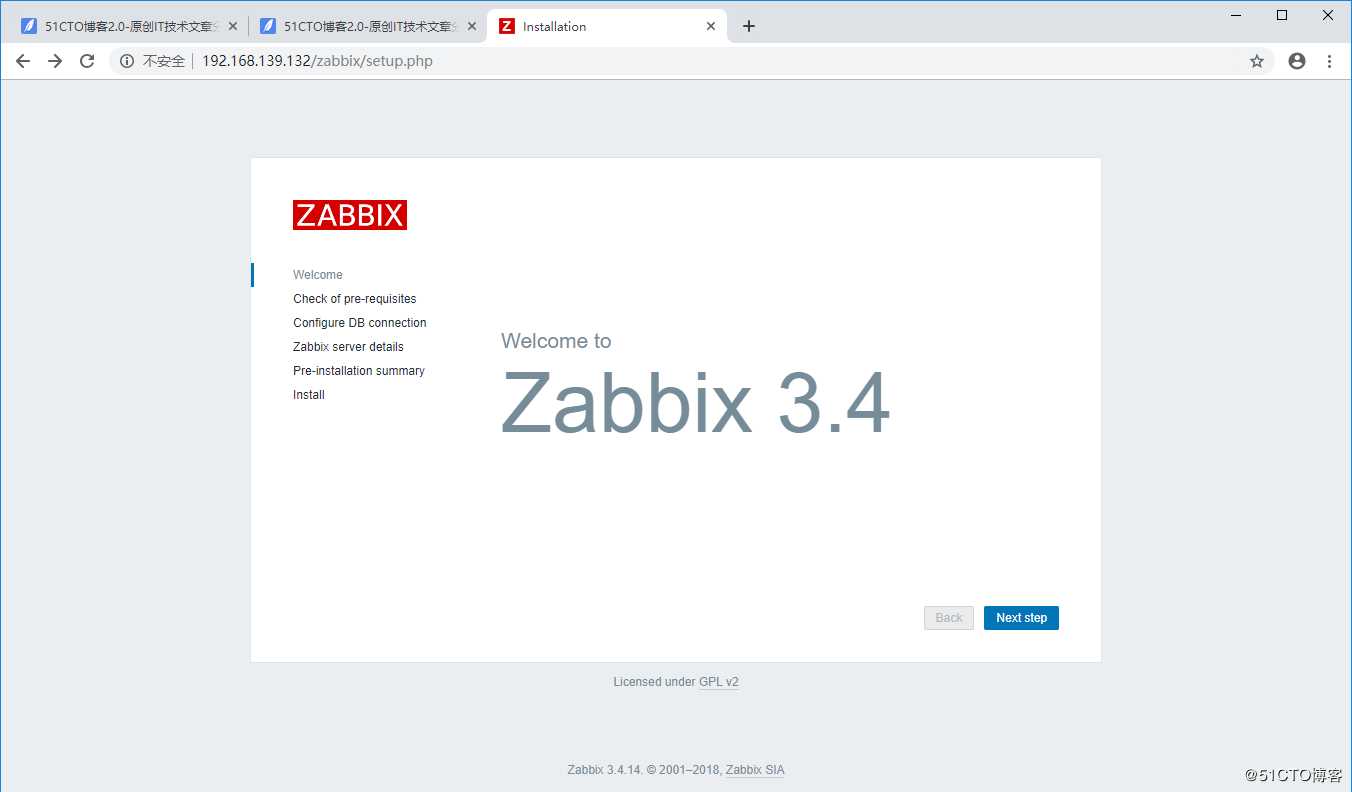Image resolution: width=1352 pixels, height=792 pixels.
Task: Go back using browser back arrow
Action: (23, 61)
